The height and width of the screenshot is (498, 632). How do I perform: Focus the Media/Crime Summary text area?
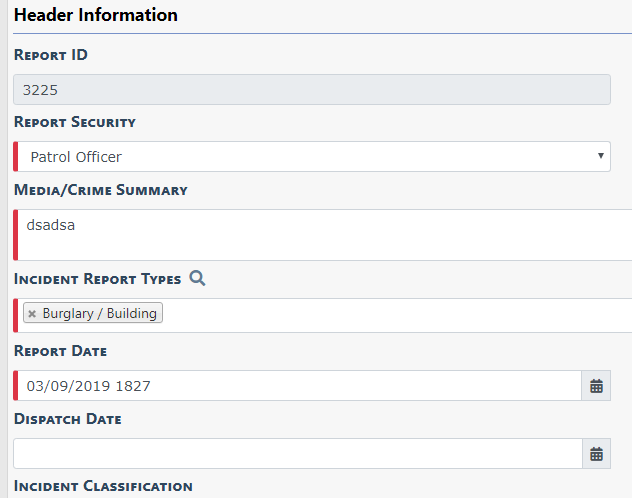[x=320, y=235]
